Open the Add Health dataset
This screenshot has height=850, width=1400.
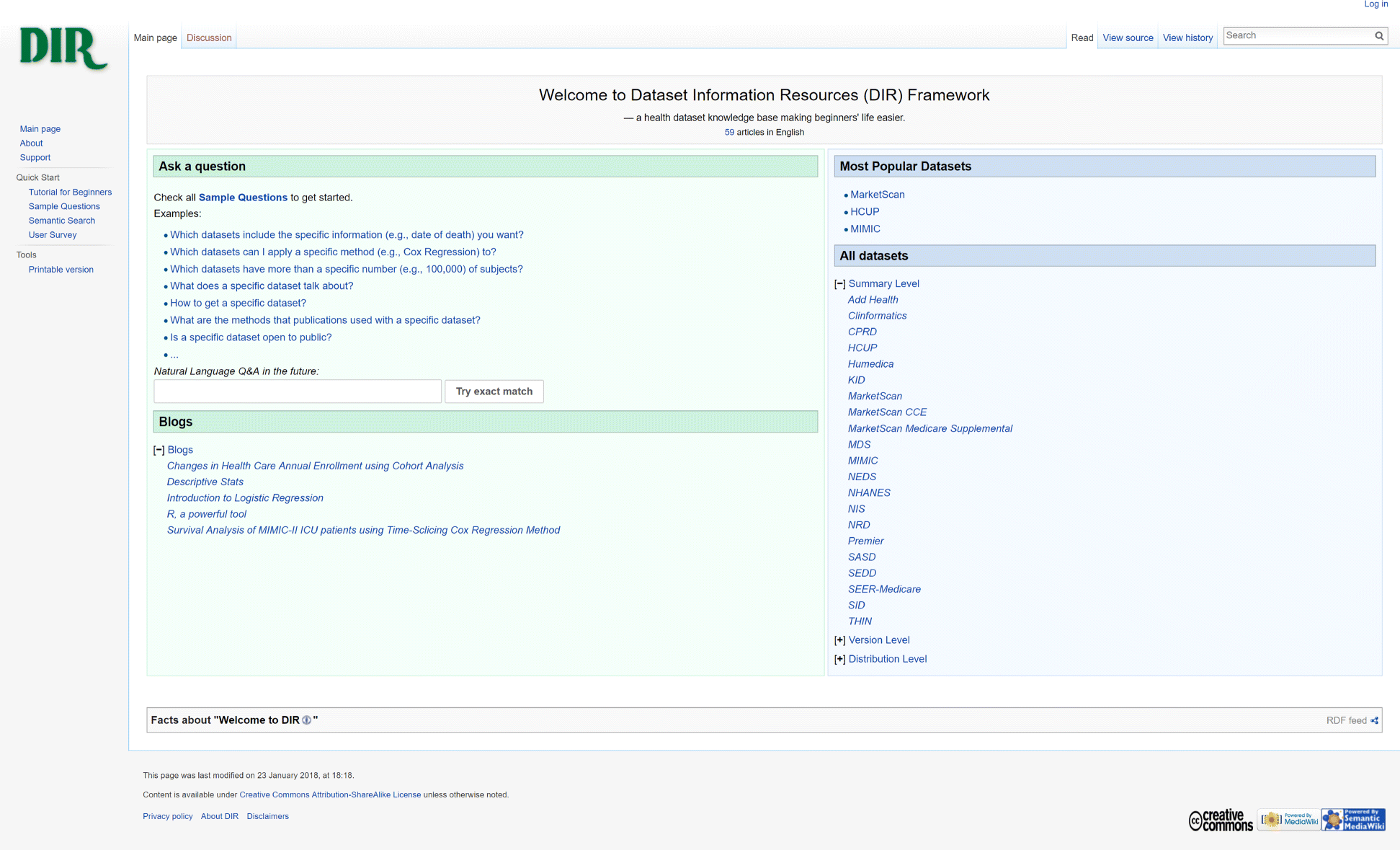873,300
